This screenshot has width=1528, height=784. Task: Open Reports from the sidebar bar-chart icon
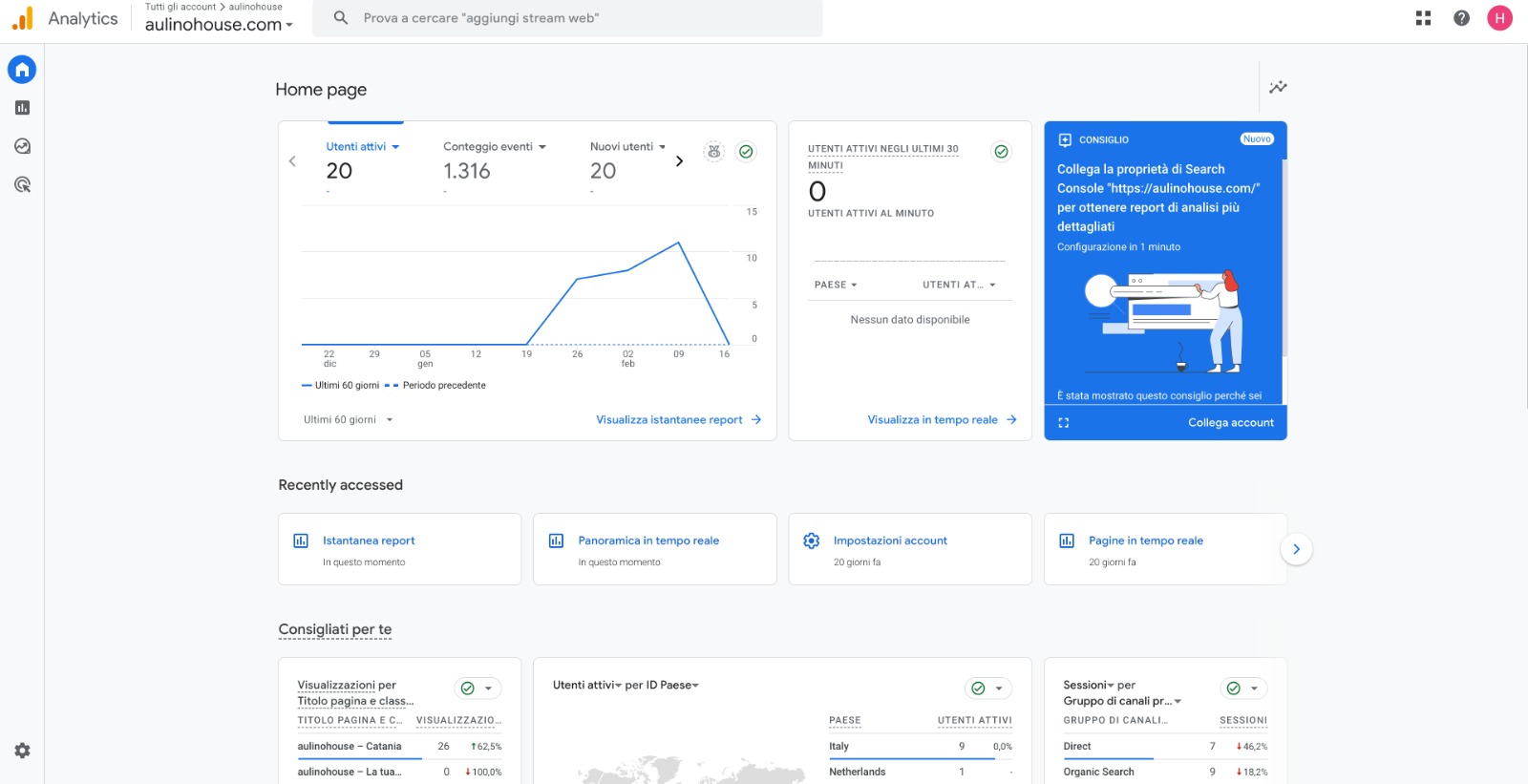click(x=22, y=108)
